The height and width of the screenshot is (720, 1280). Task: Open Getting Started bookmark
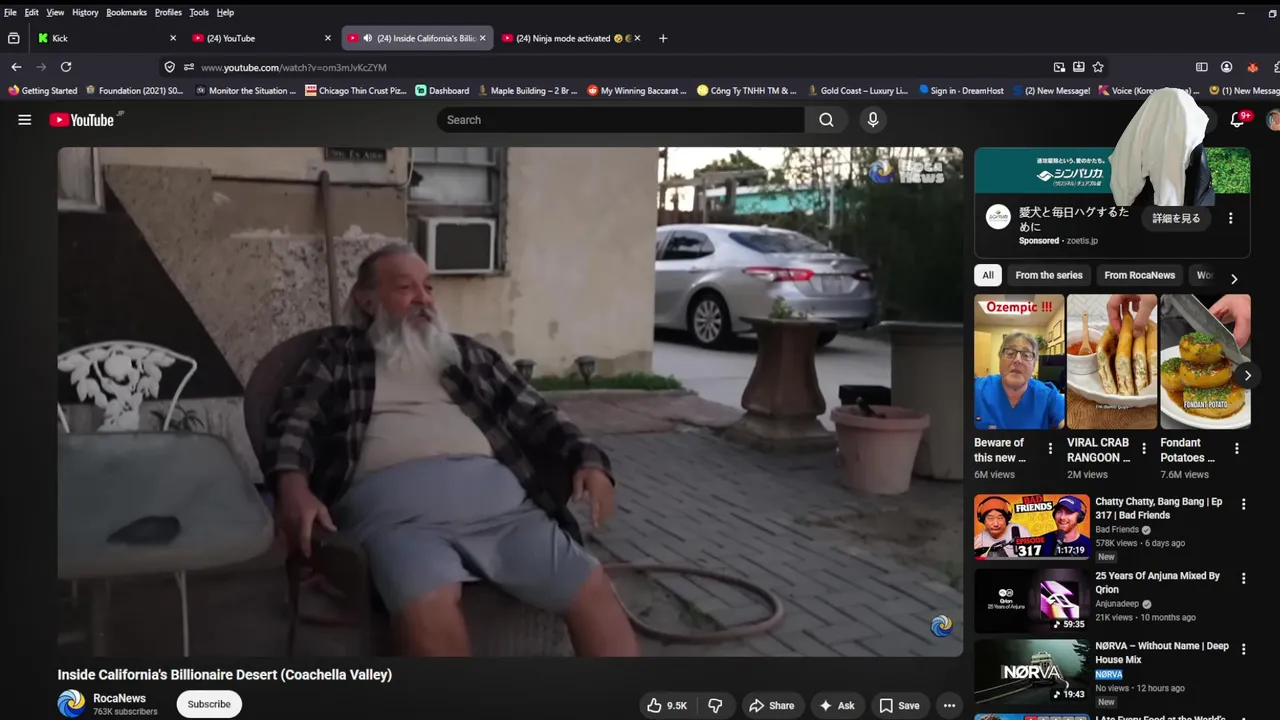coord(42,90)
